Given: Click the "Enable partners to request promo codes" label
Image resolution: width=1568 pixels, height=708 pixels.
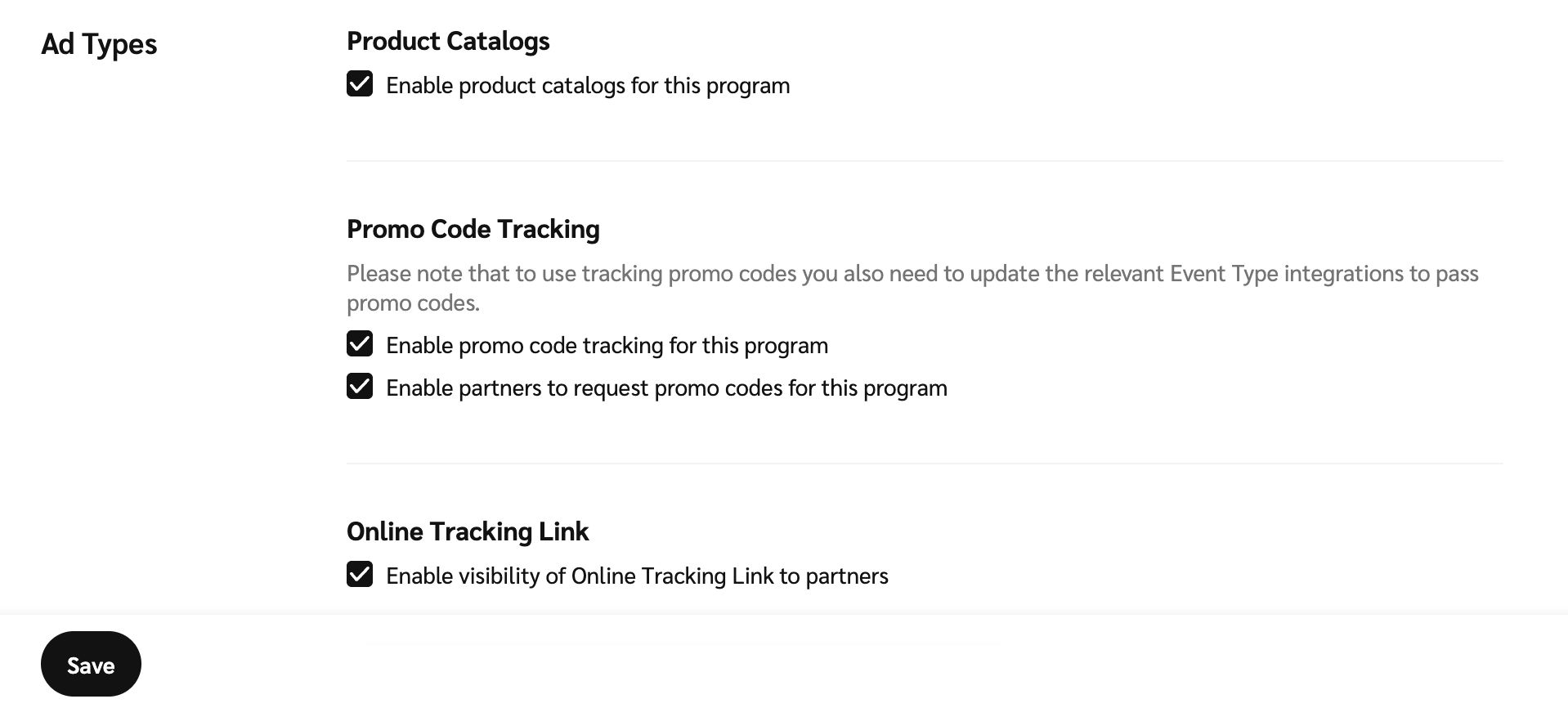Looking at the screenshot, I should (666, 388).
